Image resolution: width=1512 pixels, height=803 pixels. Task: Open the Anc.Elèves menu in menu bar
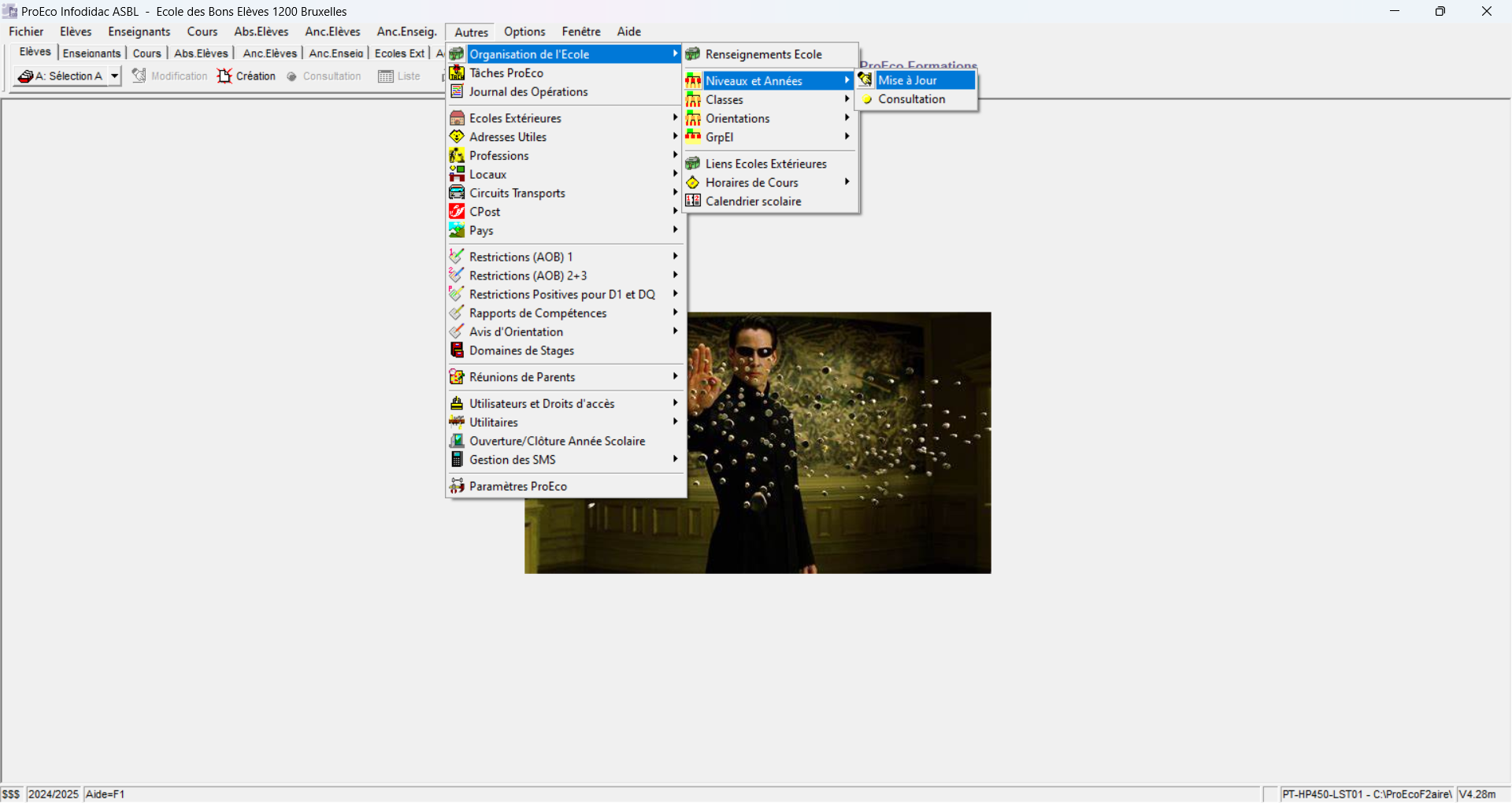[x=332, y=31]
